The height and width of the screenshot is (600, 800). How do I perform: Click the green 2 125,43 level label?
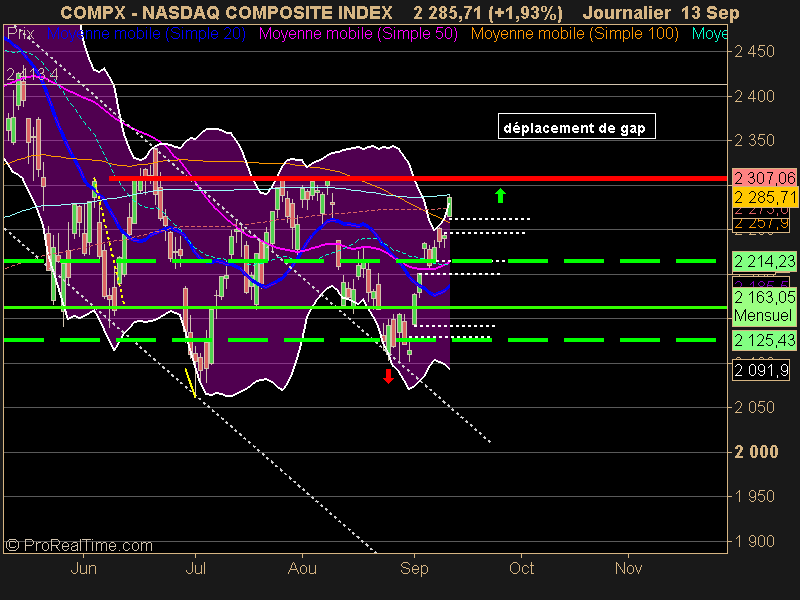tap(764, 340)
